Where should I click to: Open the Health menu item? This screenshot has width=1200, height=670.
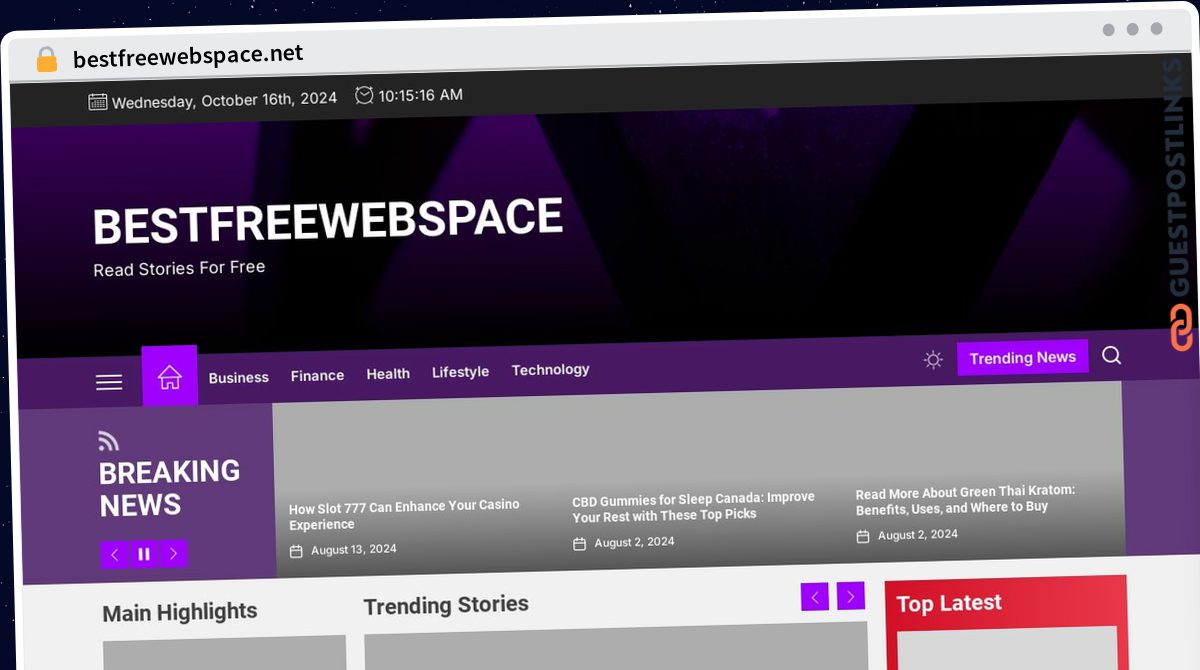tap(388, 373)
